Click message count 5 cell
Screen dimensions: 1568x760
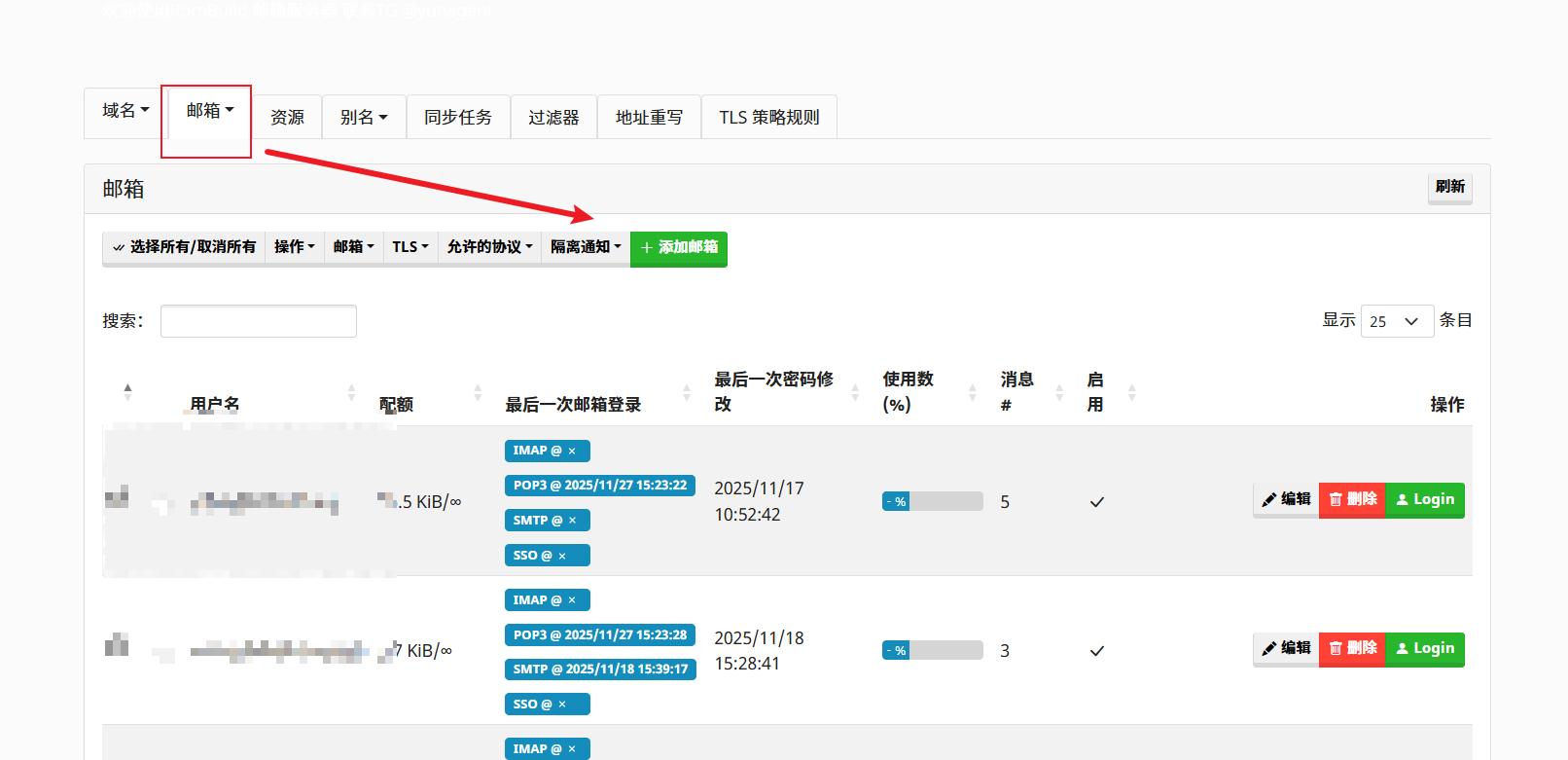tap(1005, 502)
